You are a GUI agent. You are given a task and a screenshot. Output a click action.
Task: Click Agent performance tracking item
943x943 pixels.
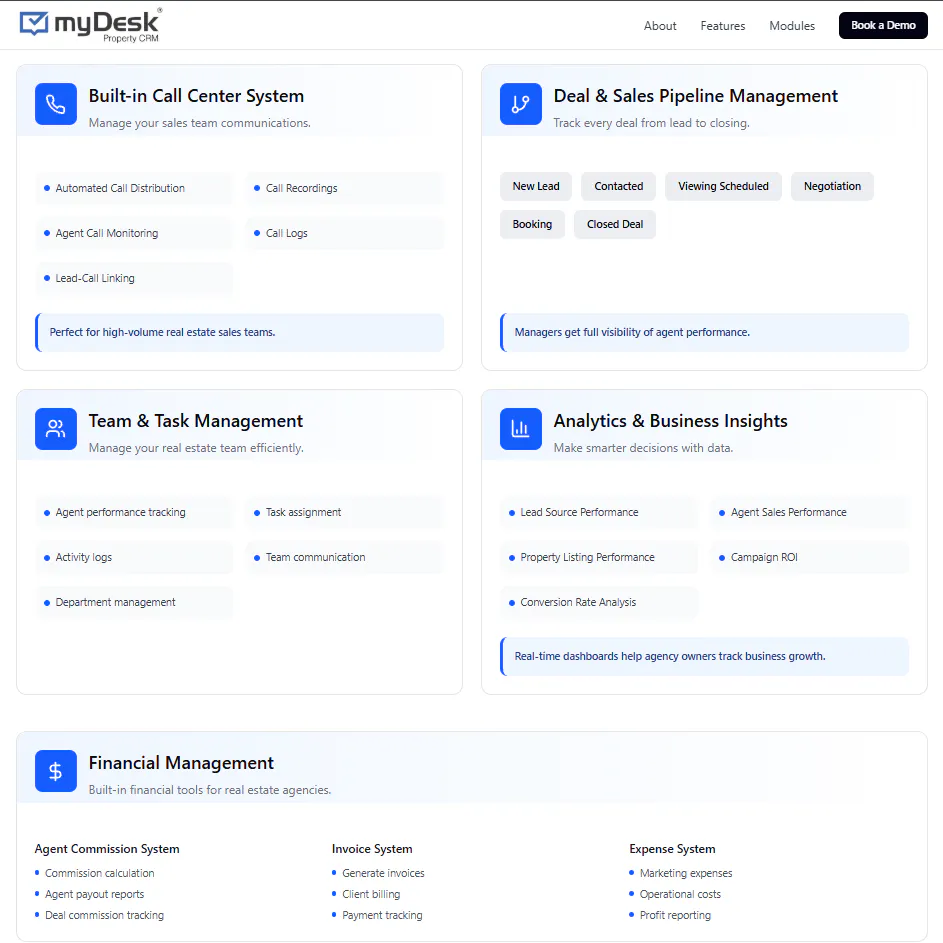coord(134,512)
